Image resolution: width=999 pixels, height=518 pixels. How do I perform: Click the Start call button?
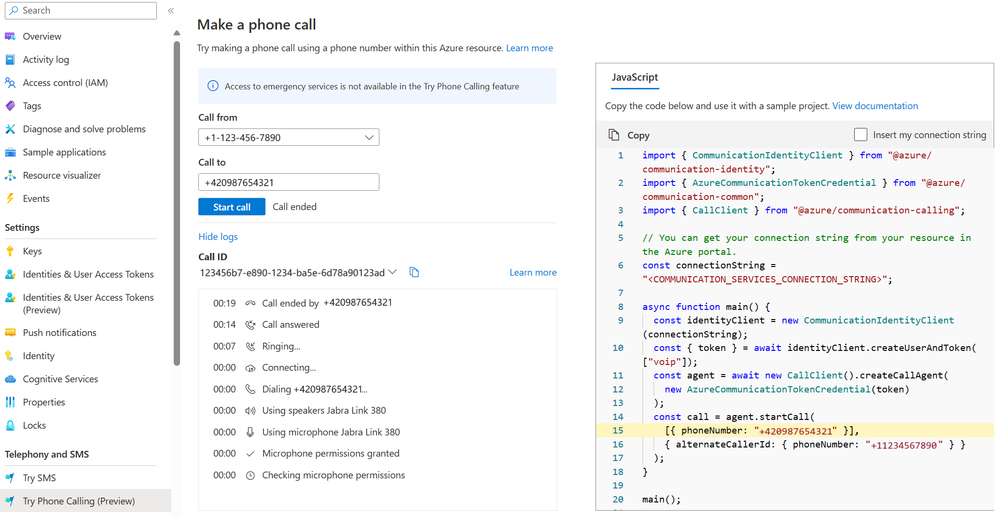(231, 206)
